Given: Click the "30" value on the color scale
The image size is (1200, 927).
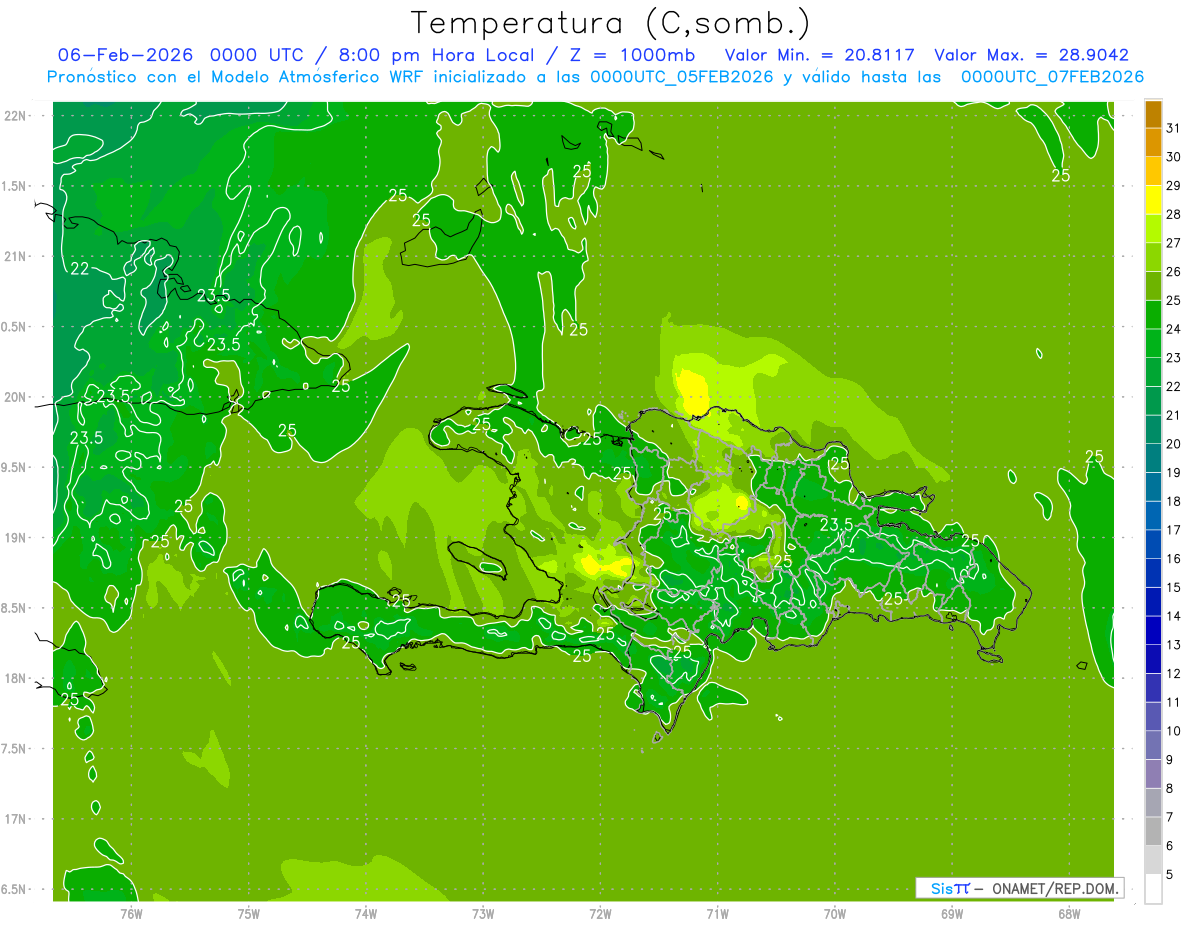Looking at the screenshot, I should (x=1173, y=156).
